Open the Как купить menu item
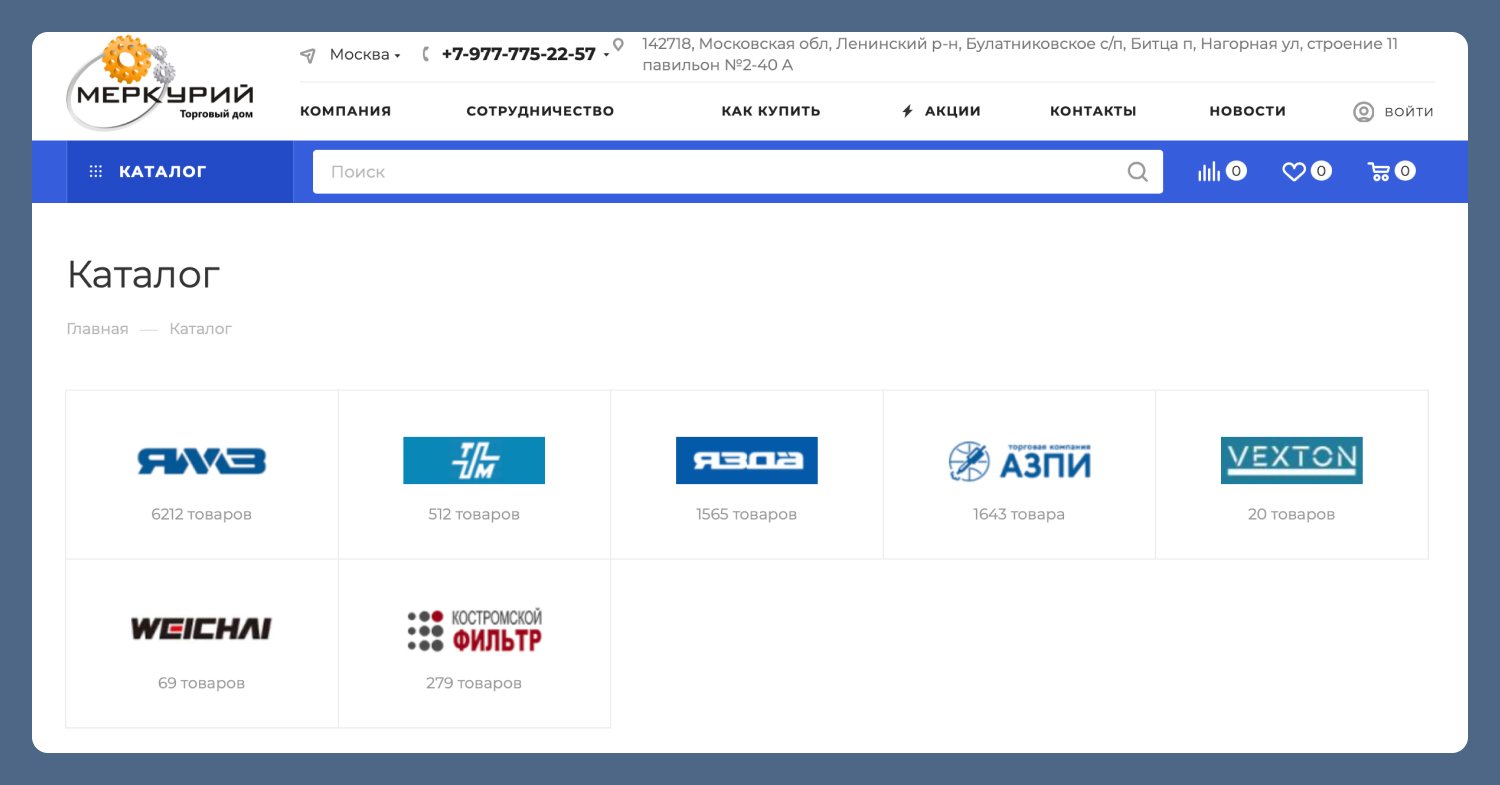 coord(771,111)
